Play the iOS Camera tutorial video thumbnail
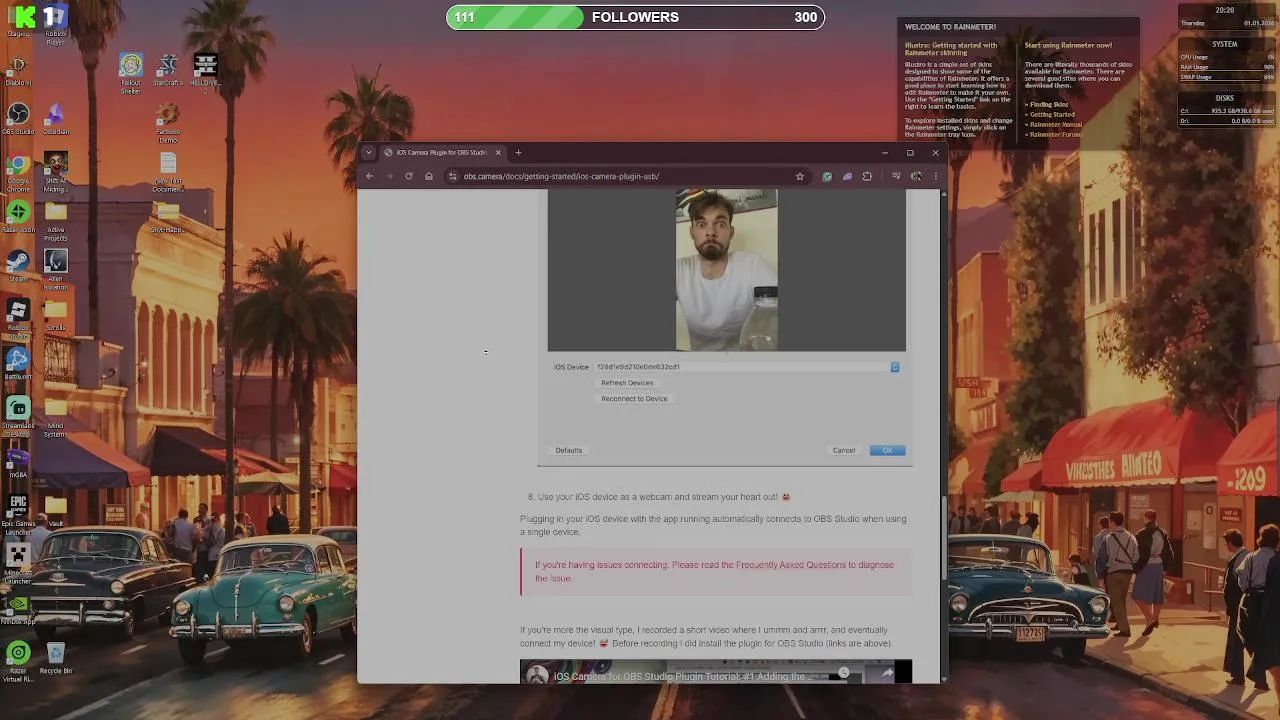The height and width of the screenshot is (720, 1280). [x=716, y=672]
